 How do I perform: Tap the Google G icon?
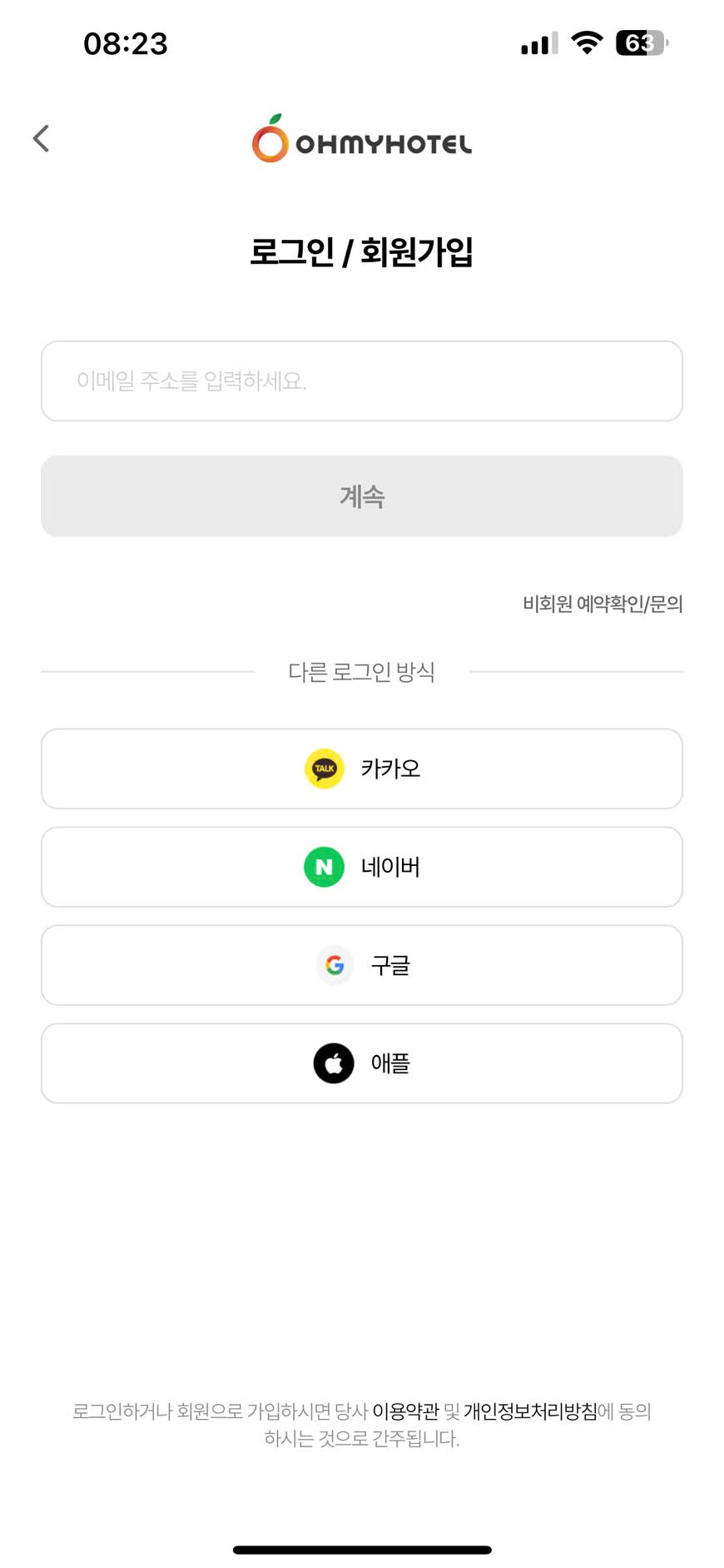335,965
